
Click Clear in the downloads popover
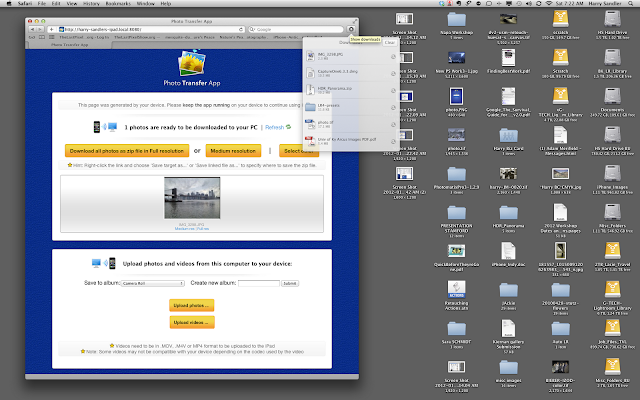[x=389, y=42]
